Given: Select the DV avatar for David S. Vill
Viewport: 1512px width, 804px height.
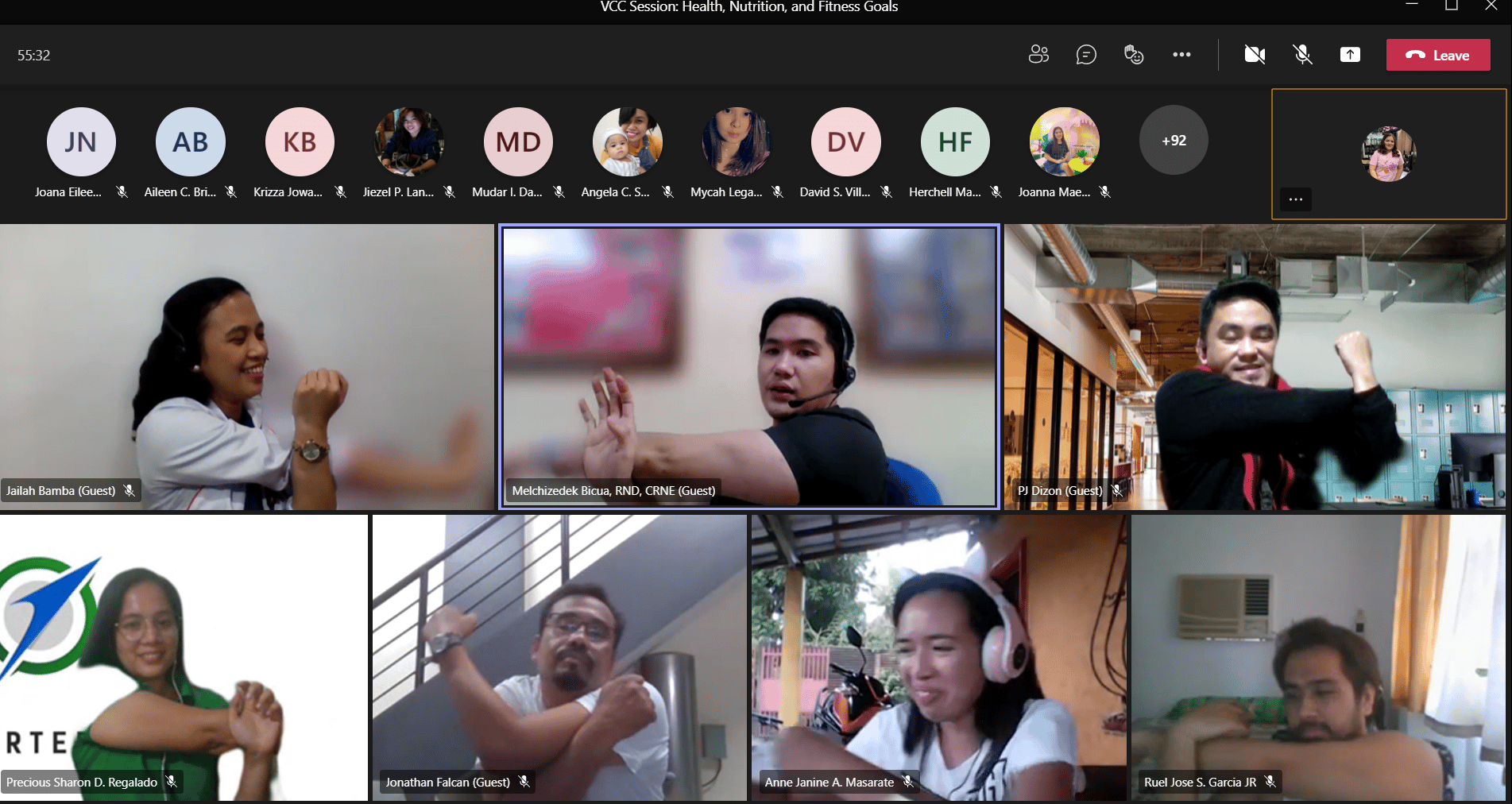Looking at the screenshot, I should click(846, 141).
